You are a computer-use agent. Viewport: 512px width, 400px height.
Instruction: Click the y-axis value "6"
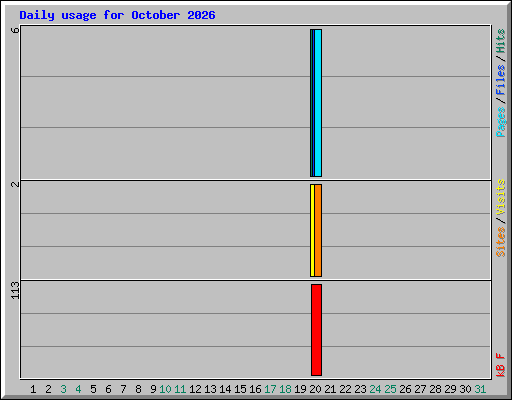point(15,30)
